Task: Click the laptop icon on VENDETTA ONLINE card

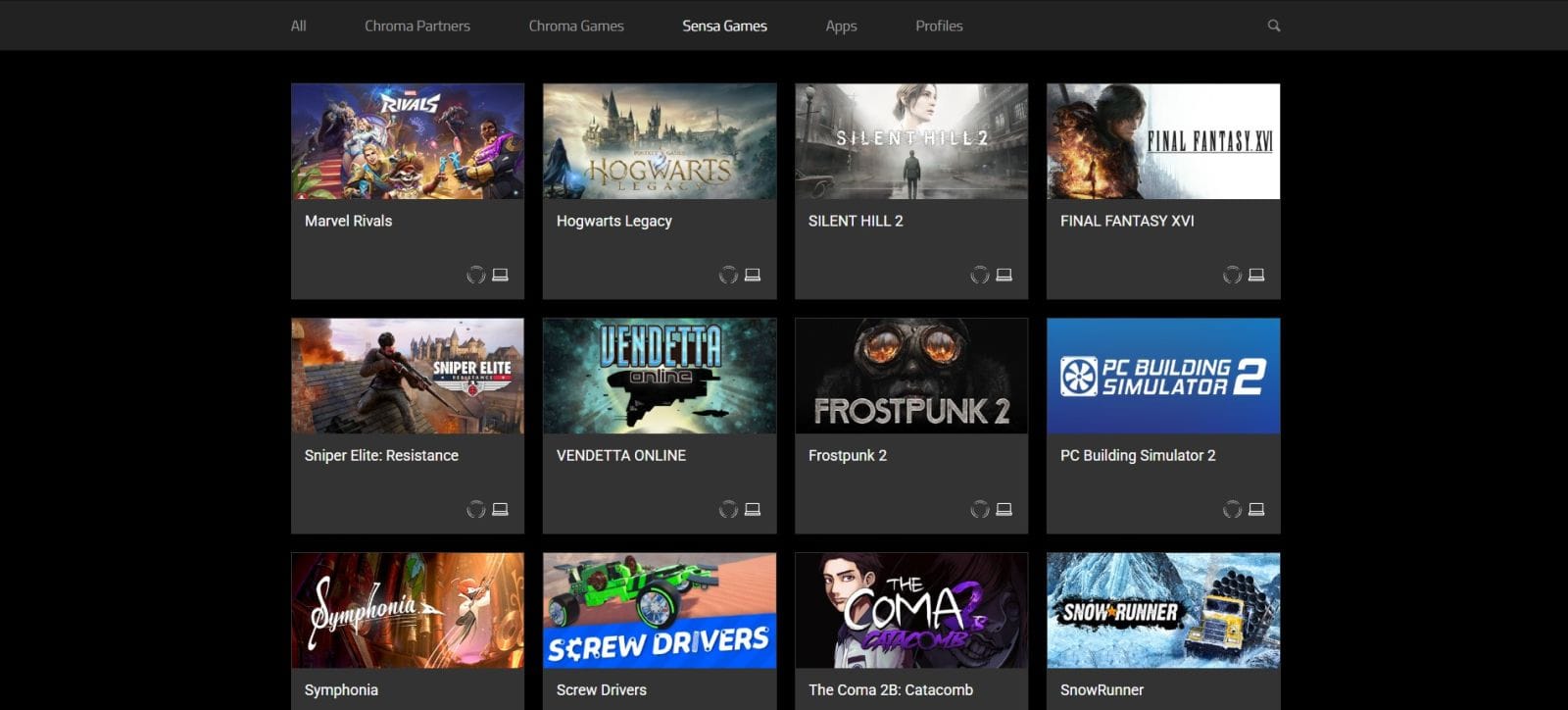Action: coord(753,509)
